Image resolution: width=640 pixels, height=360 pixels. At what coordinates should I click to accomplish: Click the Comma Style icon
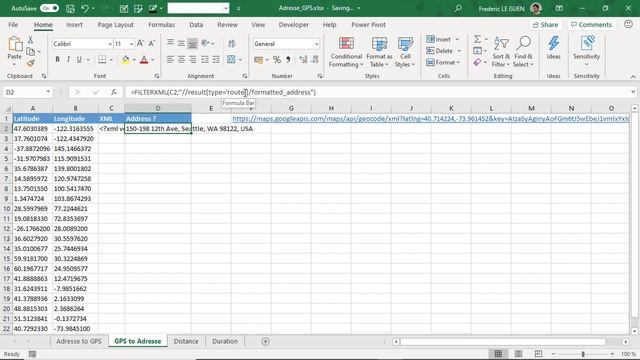[x=288, y=60]
